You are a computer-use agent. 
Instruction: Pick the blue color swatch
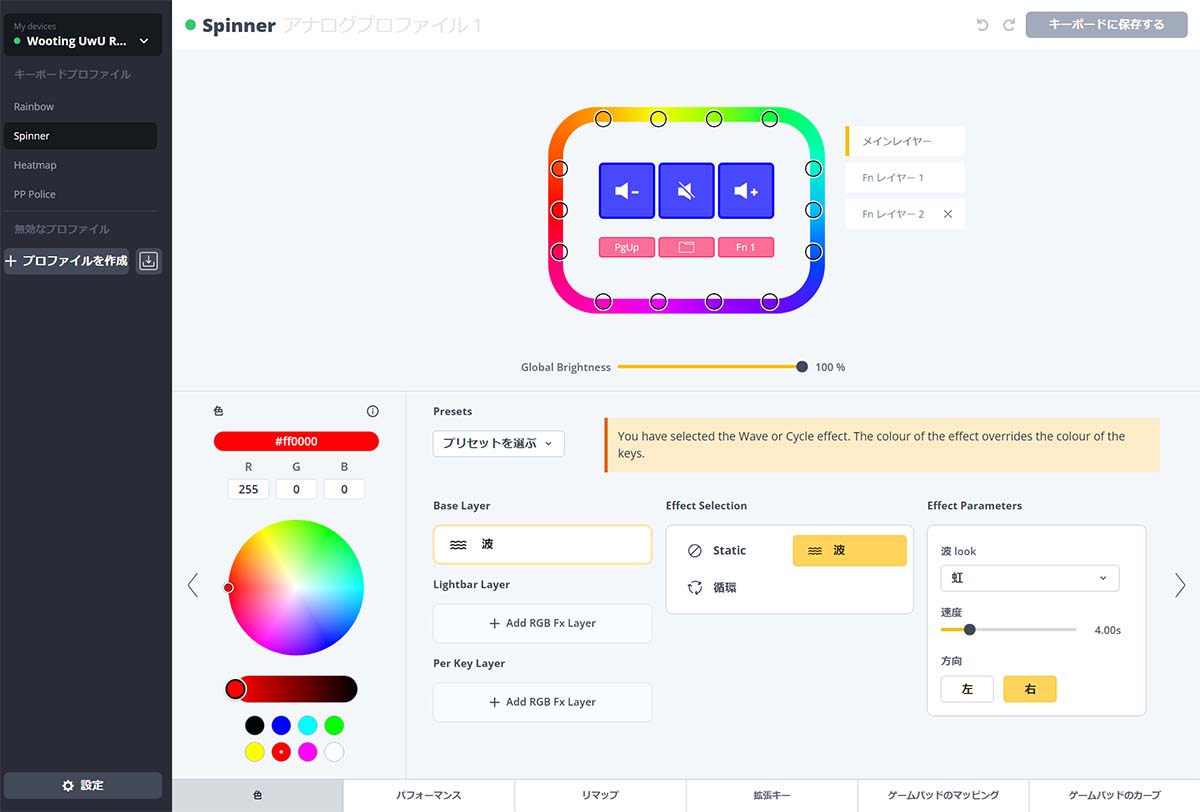pos(281,725)
